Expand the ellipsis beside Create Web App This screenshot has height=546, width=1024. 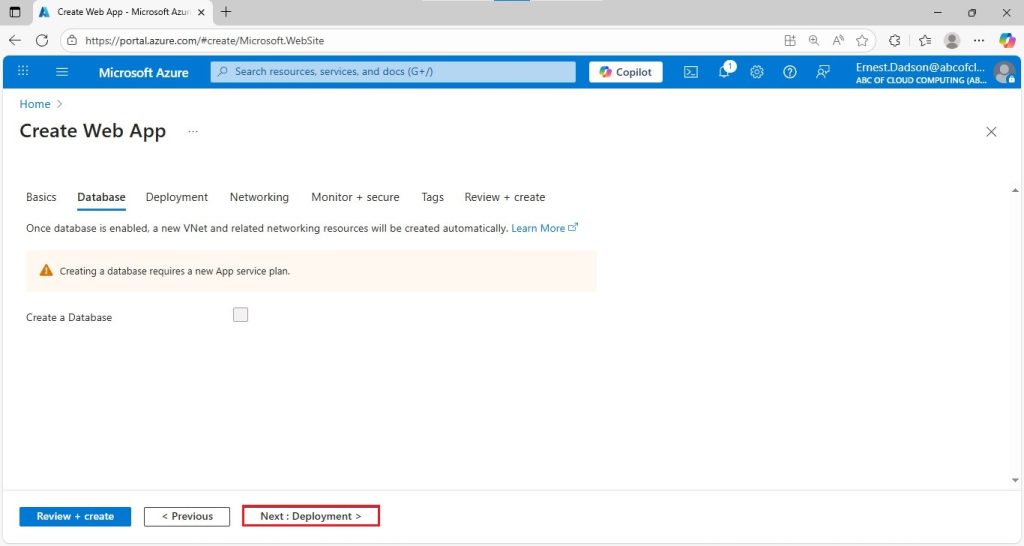pyautogui.click(x=193, y=131)
